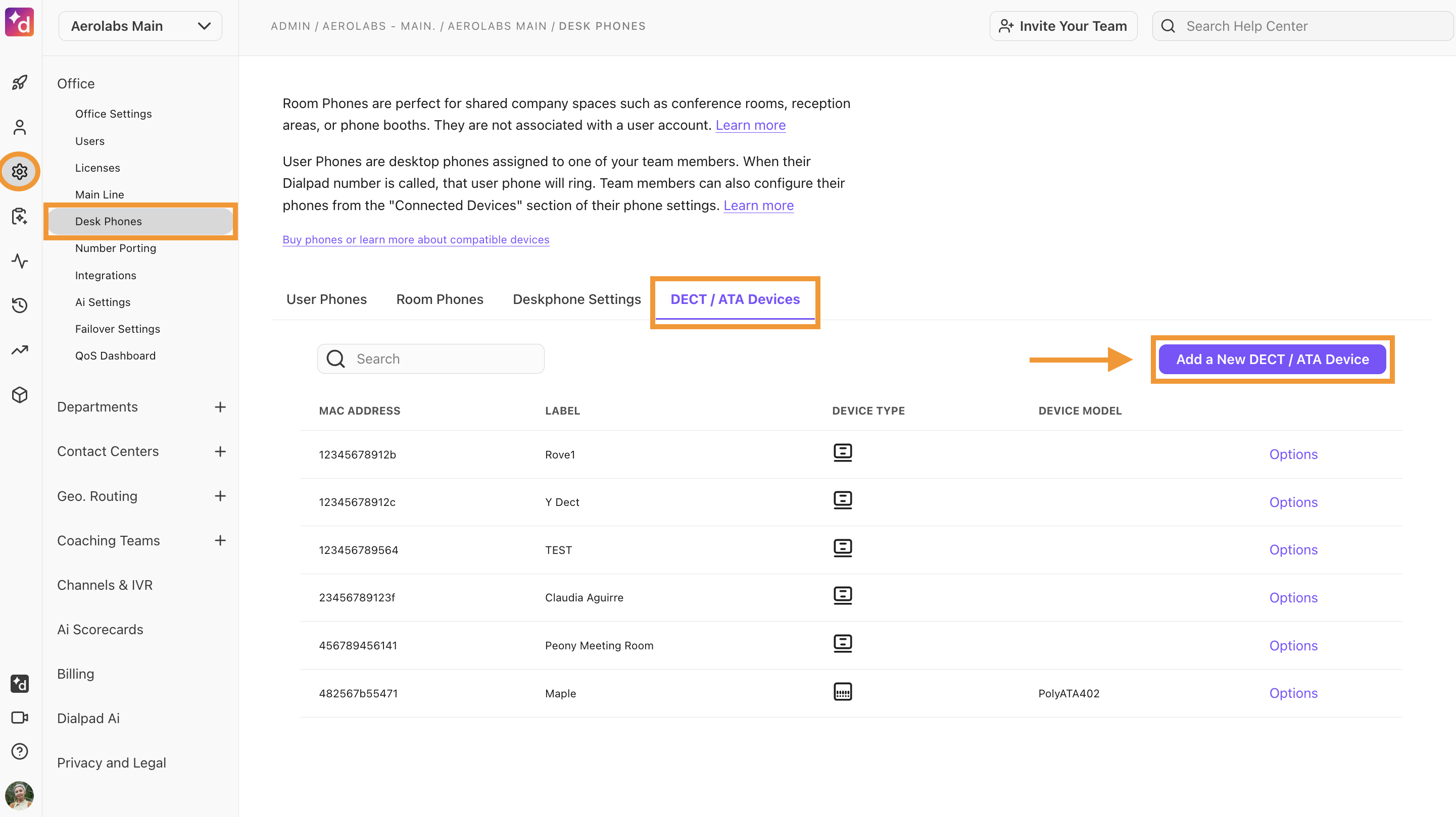Click the Help Center search magnifier icon
Viewport: 1456px width, 817px height.
click(1168, 26)
